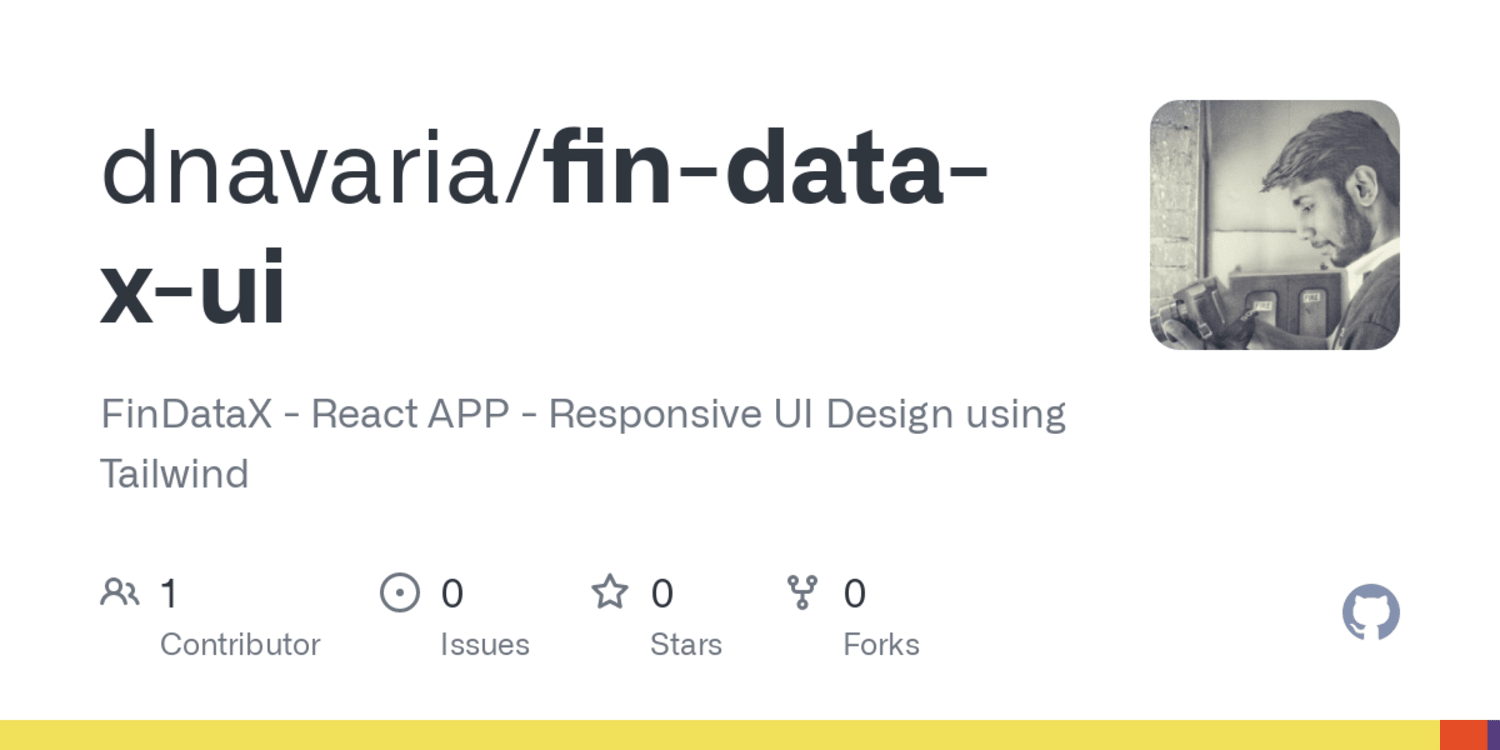The image size is (1500, 750).
Task: Click the forks branch icon
Action: [x=802, y=592]
